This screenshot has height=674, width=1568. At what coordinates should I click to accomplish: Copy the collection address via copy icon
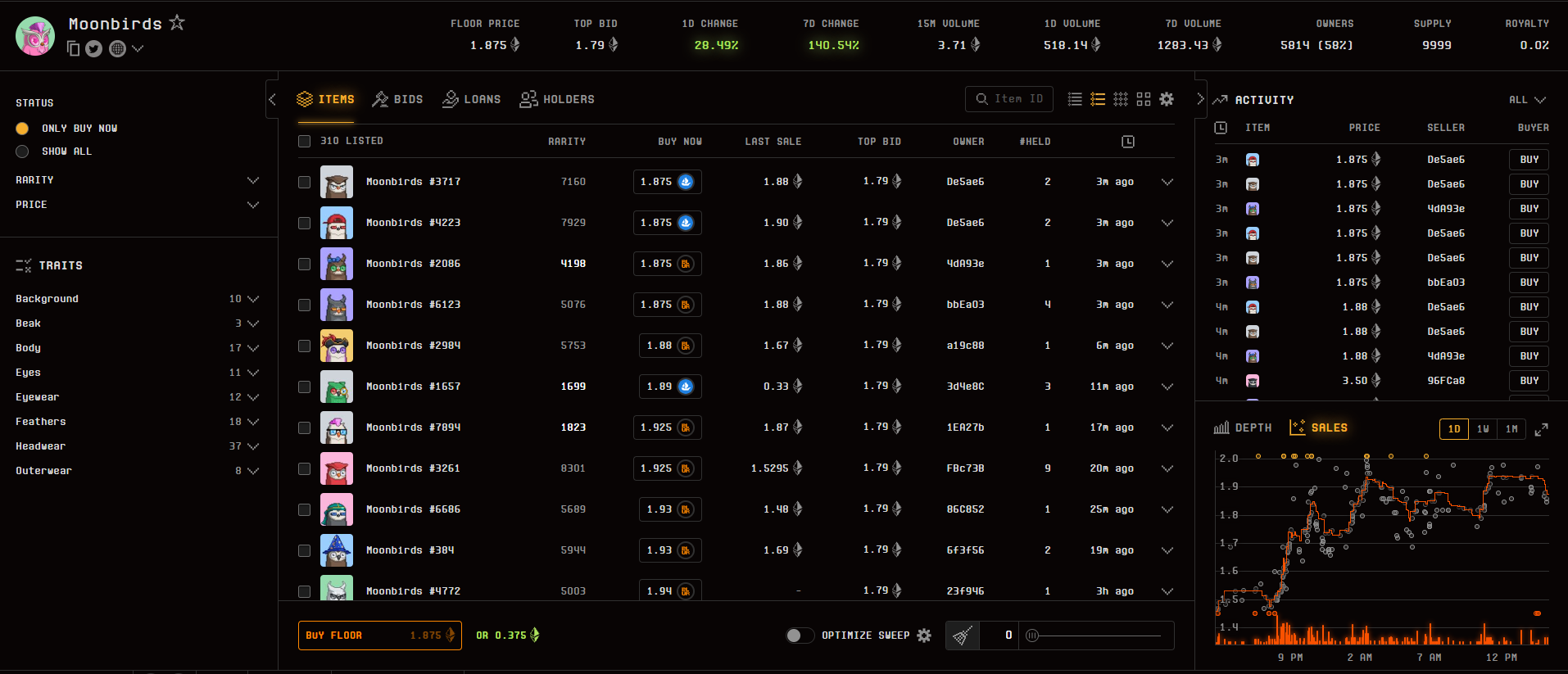73,49
